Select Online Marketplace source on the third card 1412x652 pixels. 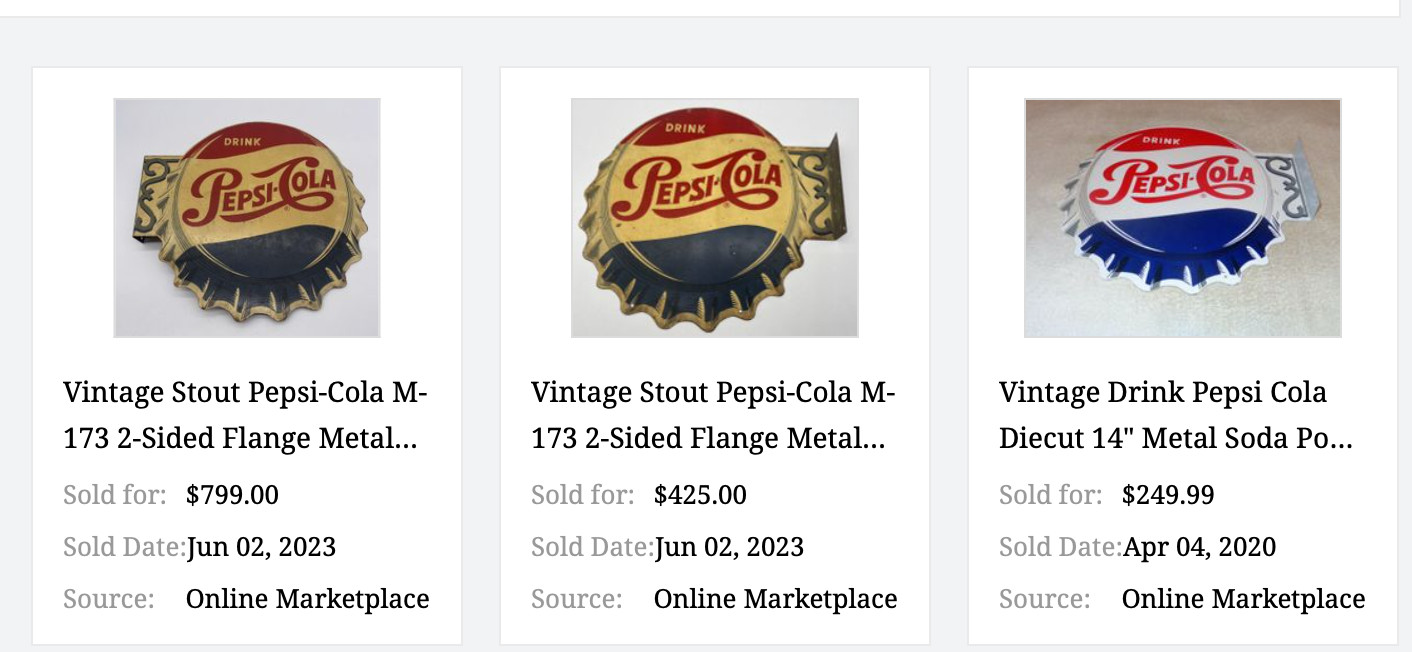click(1244, 599)
